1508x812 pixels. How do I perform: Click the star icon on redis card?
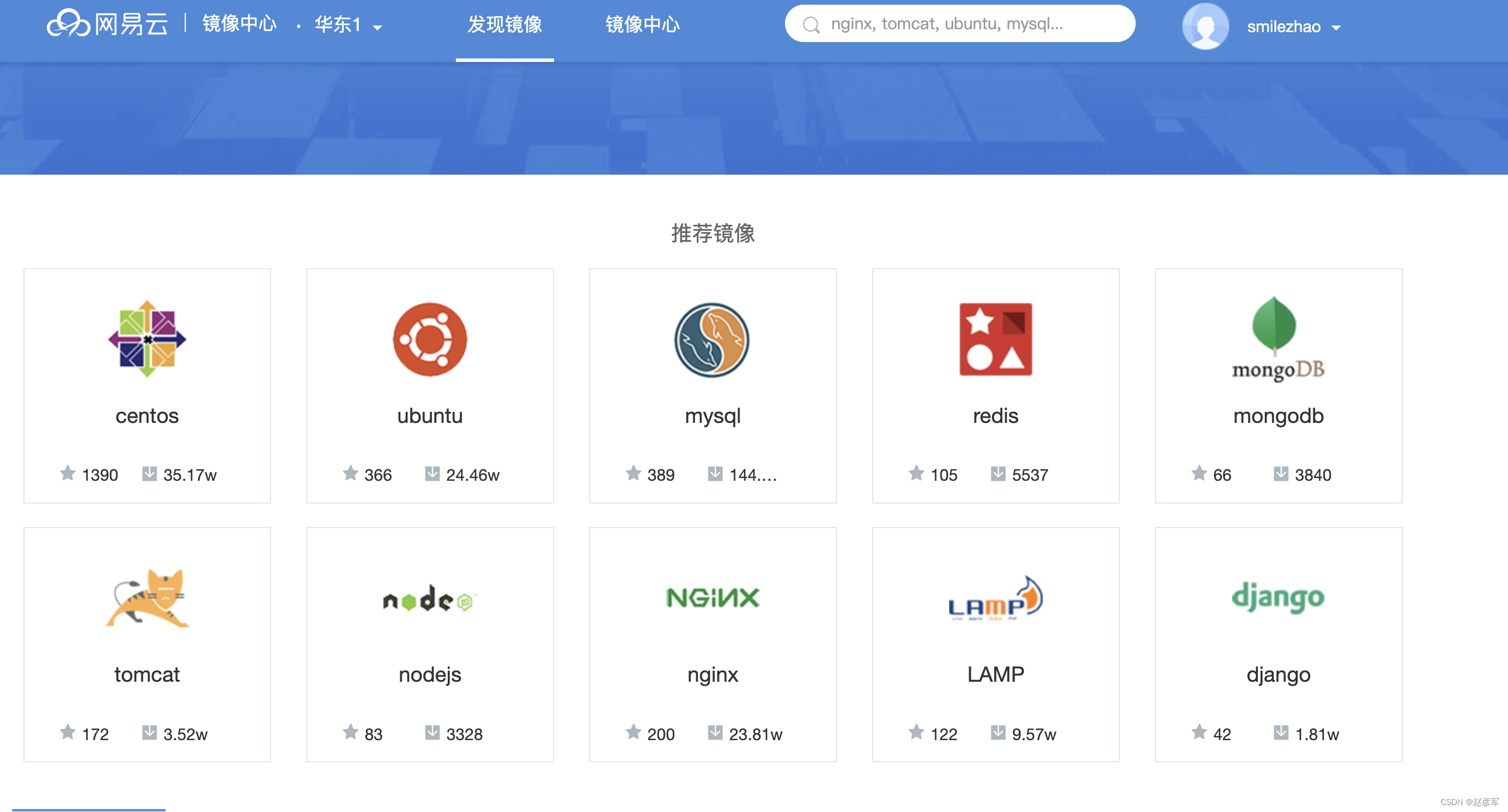tap(916, 473)
